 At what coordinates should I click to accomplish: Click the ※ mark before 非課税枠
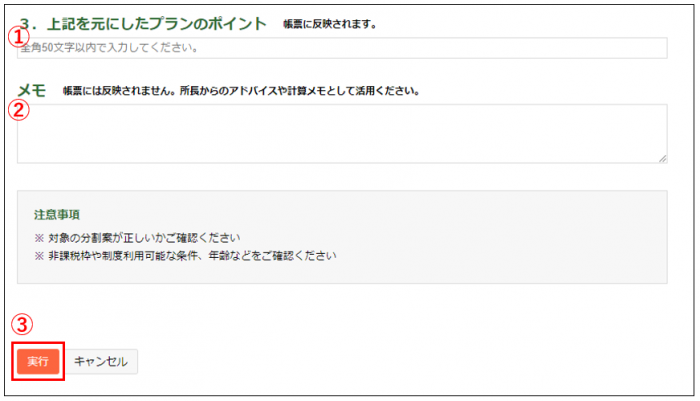tap(39, 256)
